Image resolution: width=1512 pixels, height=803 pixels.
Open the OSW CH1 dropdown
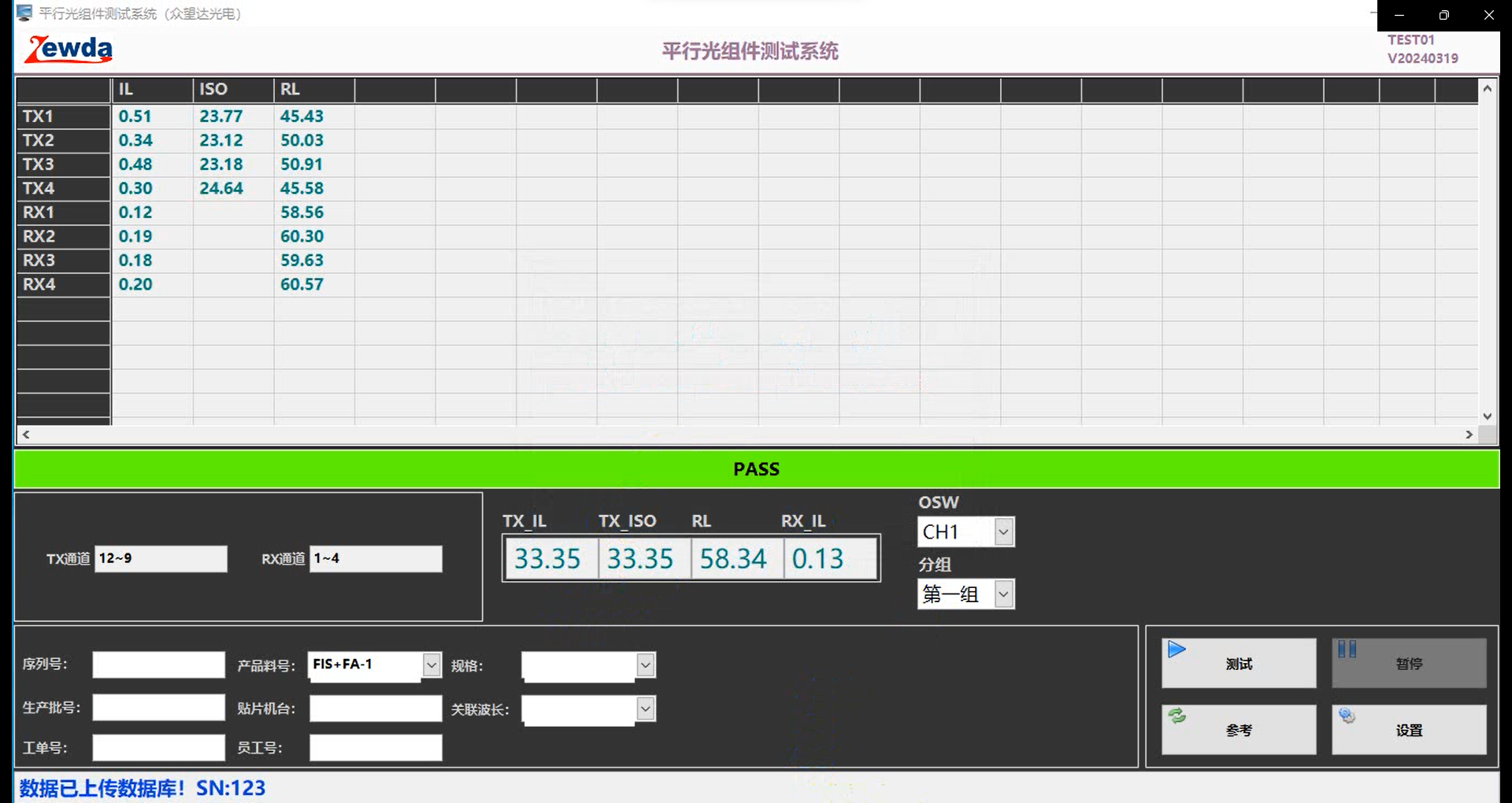pyautogui.click(x=1003, y=532)
